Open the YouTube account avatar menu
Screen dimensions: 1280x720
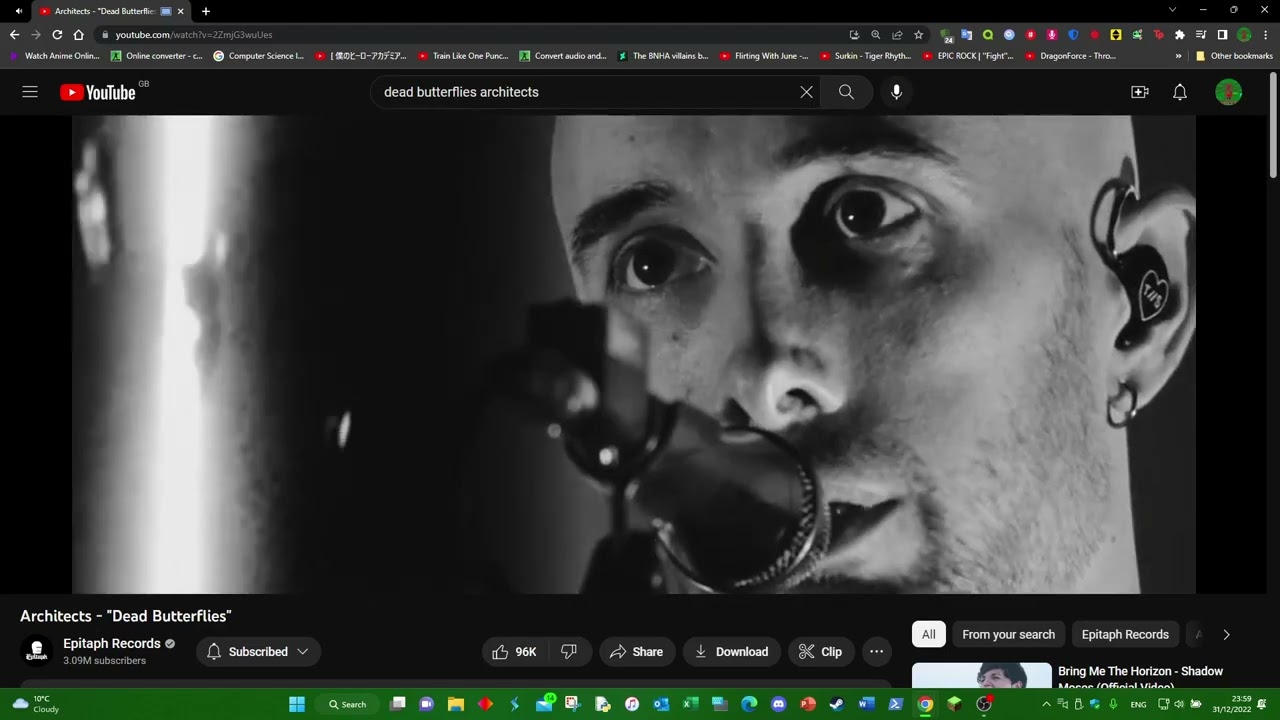(x=1228, y=92)
